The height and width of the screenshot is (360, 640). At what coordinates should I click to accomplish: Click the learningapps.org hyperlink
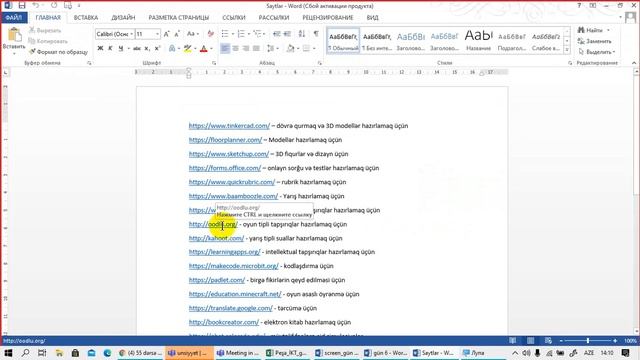point(224,252)
